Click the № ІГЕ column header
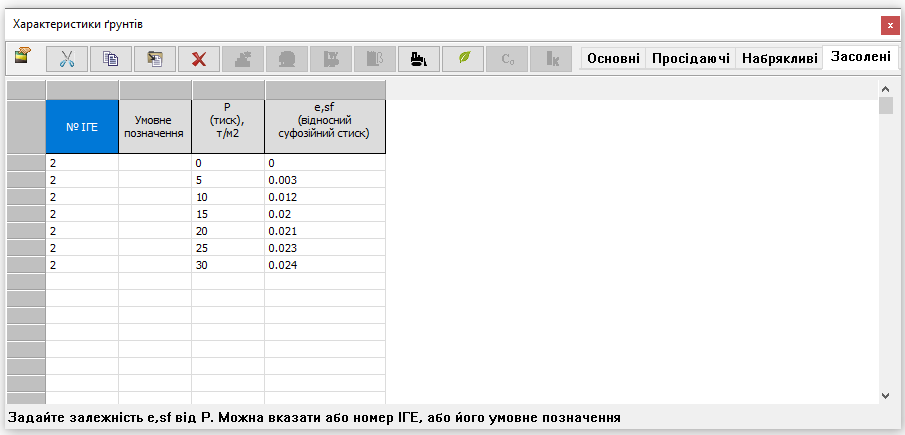The width and height of the screenshot is (905, 435). point(82,127)
